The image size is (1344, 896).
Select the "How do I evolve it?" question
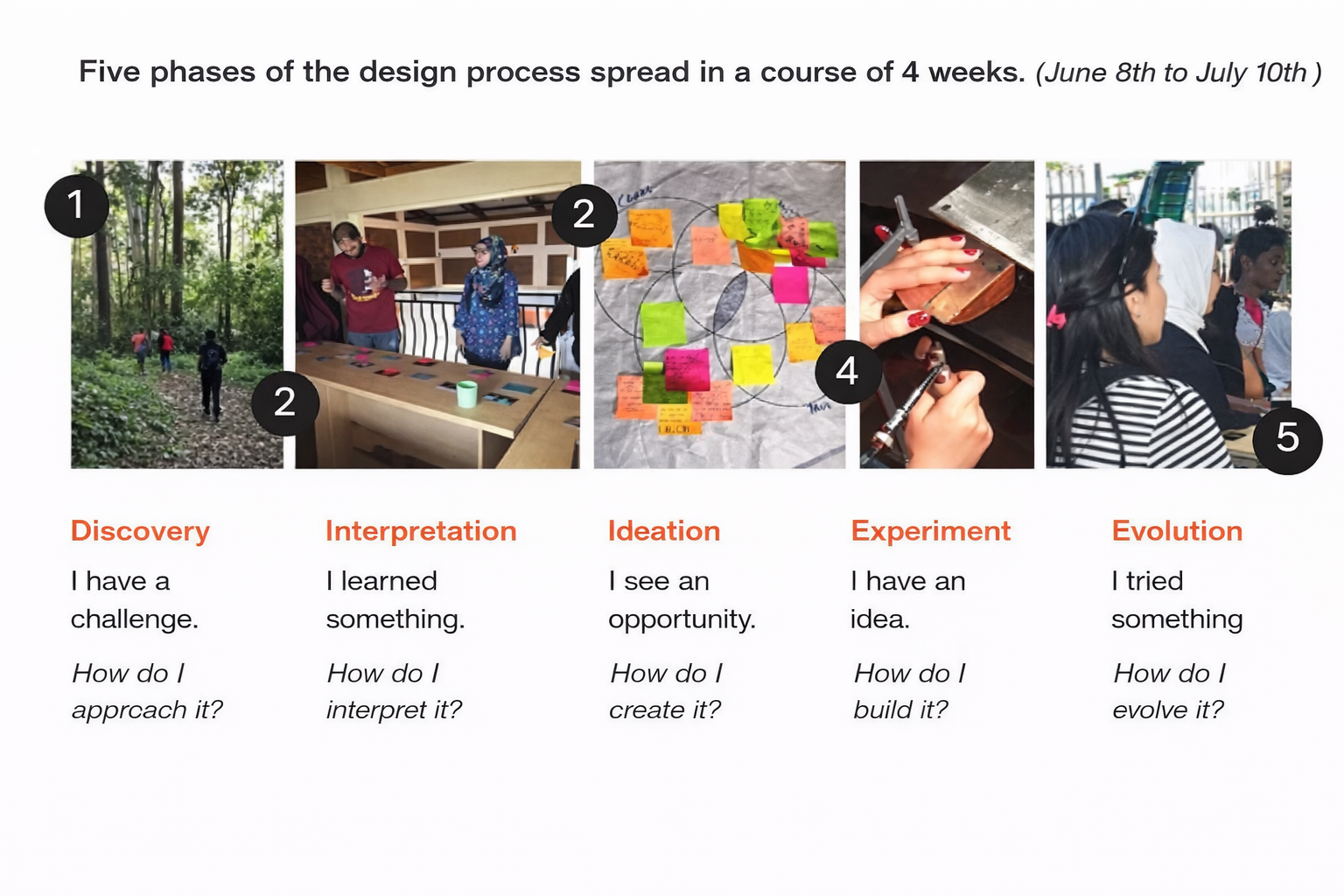[1169, 691]
